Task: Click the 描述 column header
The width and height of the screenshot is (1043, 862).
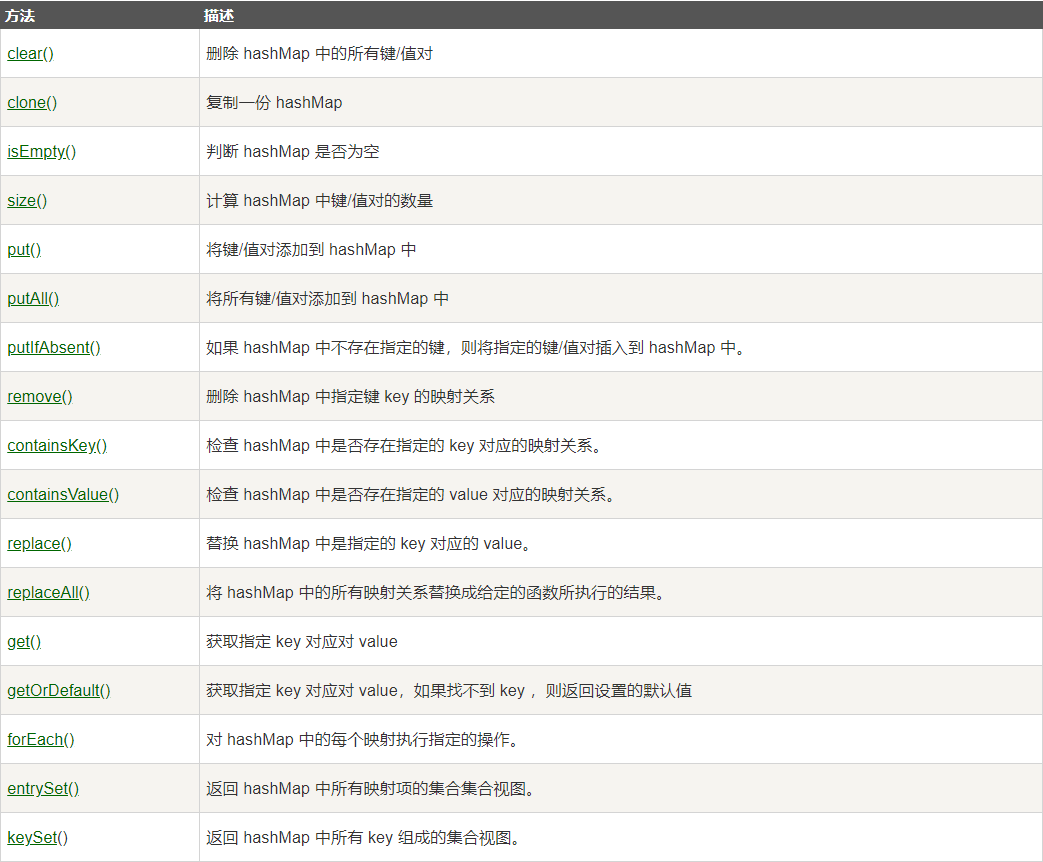Action: (219, 15)
